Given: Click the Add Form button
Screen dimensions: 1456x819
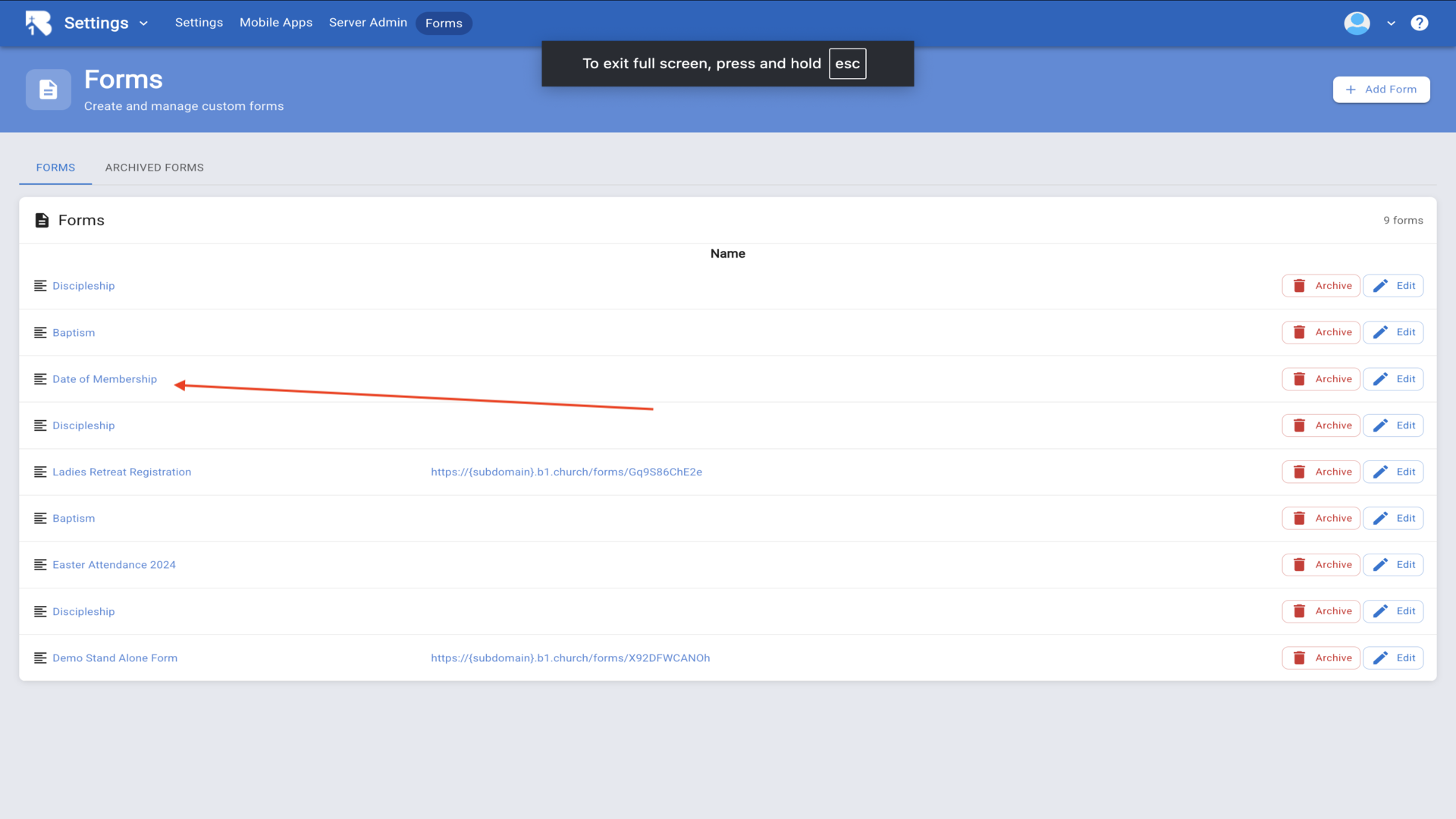Looking at the screenshot, I should 1381,89.
